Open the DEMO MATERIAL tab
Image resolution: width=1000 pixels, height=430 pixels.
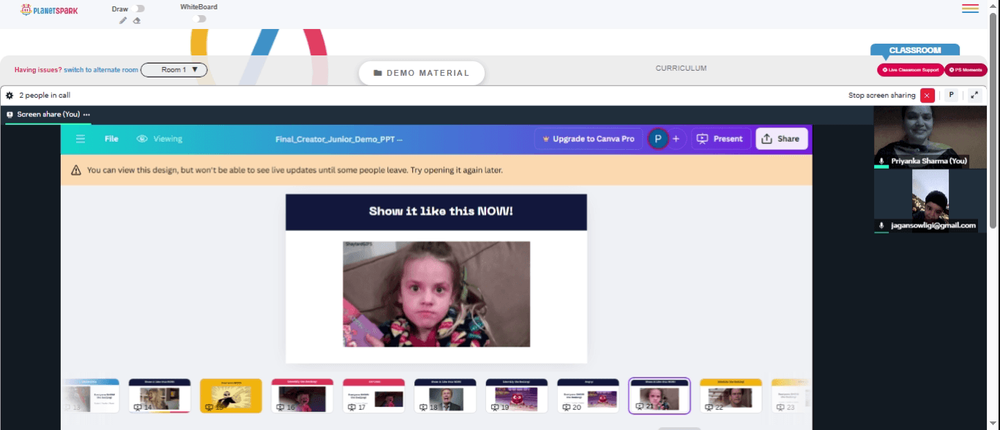422,73
